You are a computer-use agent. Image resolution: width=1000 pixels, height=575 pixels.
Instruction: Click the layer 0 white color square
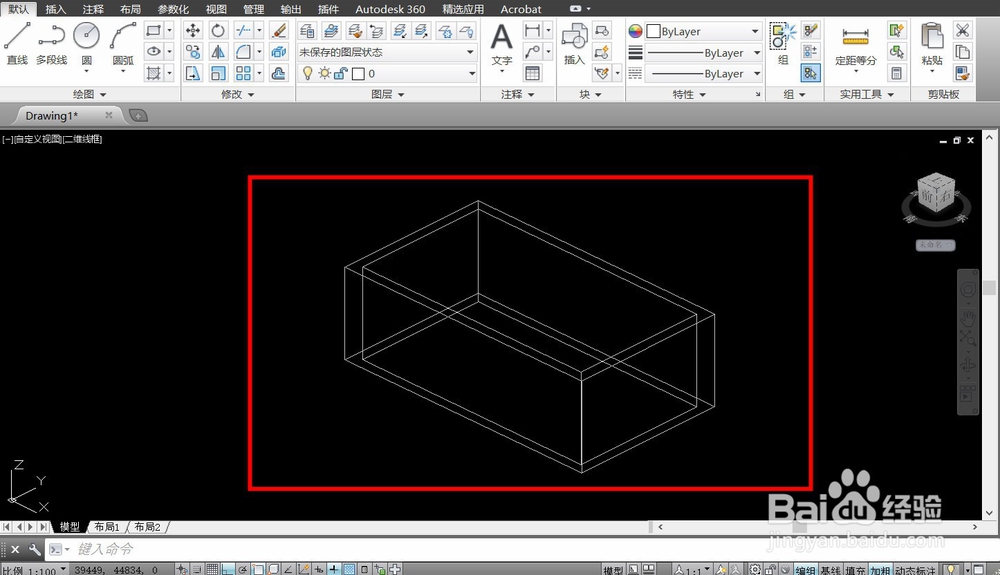pos(358,74)
